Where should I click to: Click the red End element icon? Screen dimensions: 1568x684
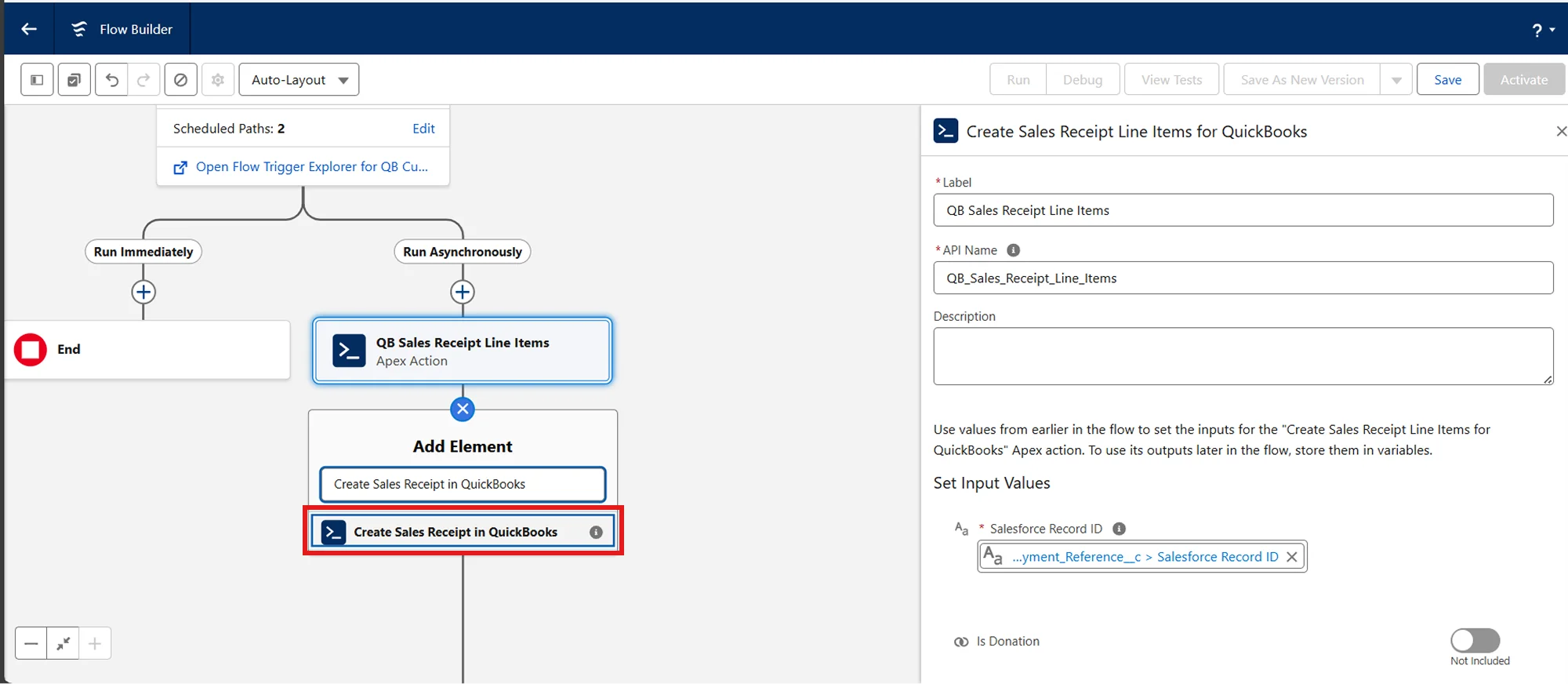click(31, 349)
